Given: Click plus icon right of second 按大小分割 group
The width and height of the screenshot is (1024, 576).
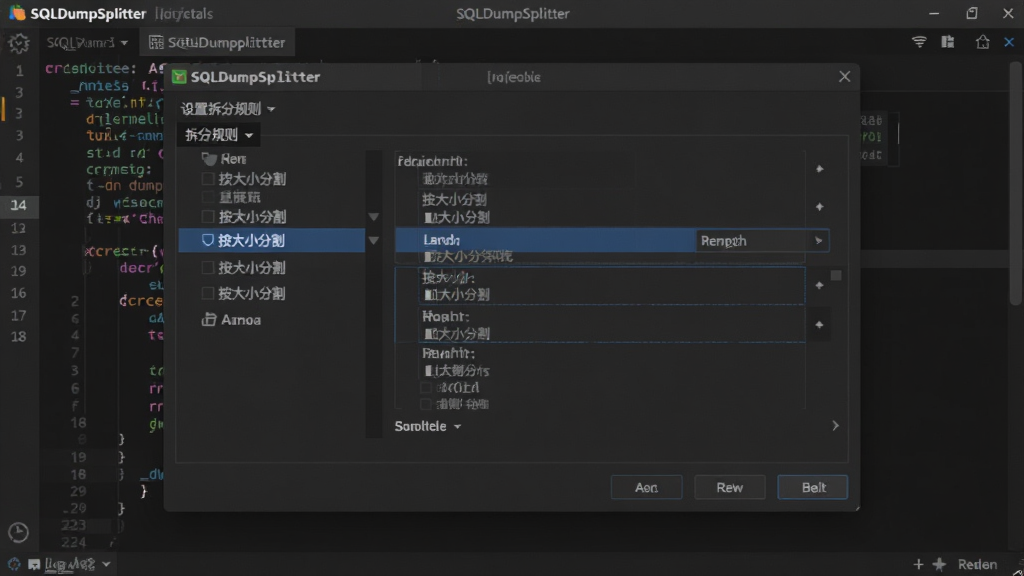Looking at the screenshot, I should pos(820,207).
